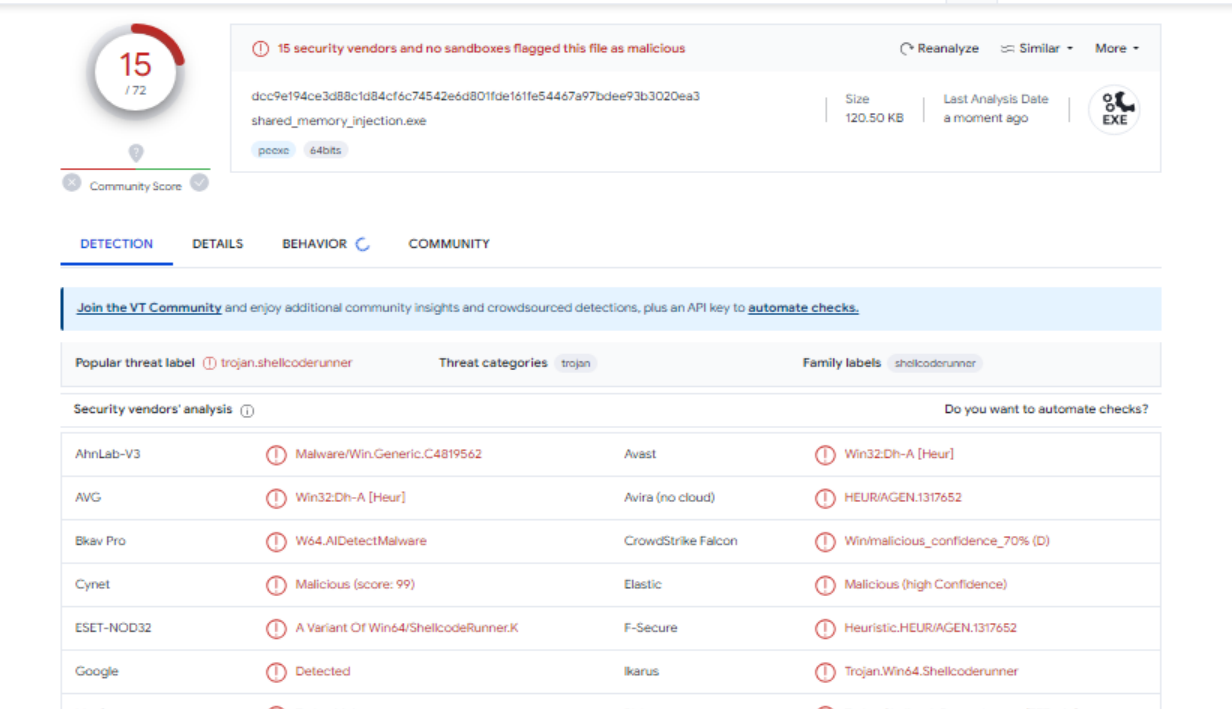This screenshot has width=1232, height=709.
Task: Upvote using the Community Score checkmark button
Action: [x=200, y=182]
